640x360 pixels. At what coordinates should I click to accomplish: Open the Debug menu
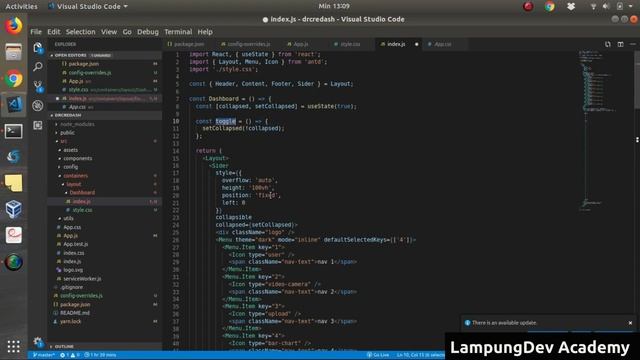point(148,32)
